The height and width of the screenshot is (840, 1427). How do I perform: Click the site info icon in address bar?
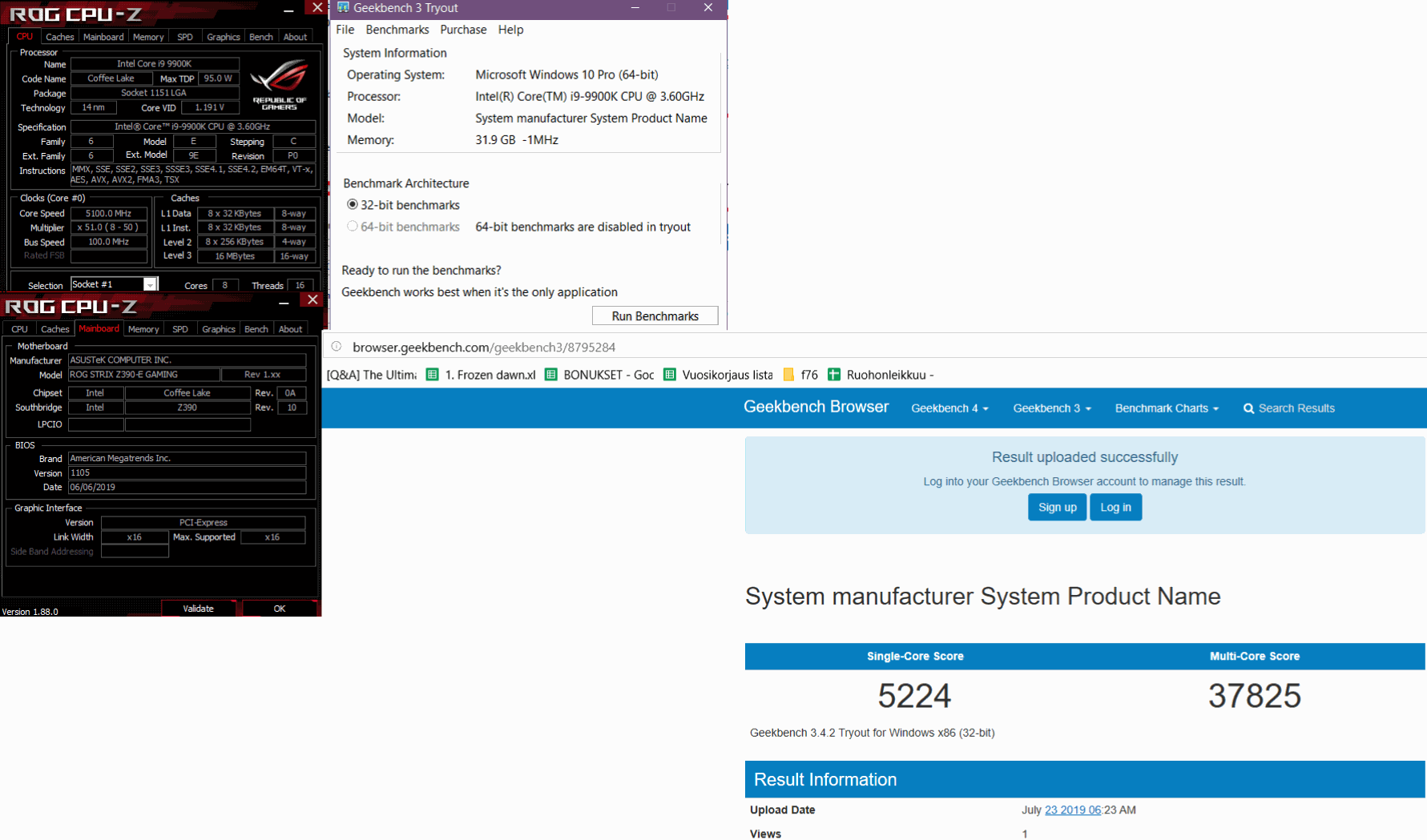coord(337,347)
